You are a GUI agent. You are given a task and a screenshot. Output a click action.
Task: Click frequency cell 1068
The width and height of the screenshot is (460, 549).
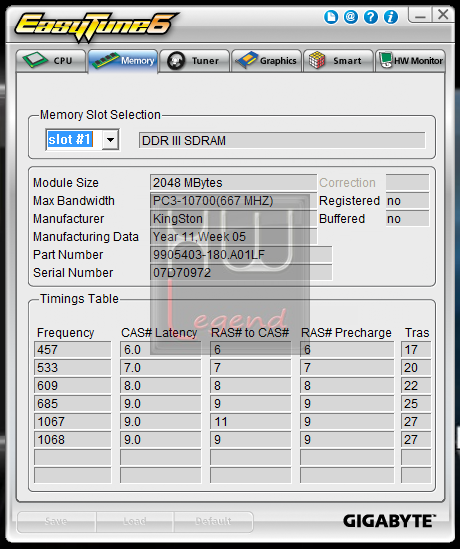point(72,439)
